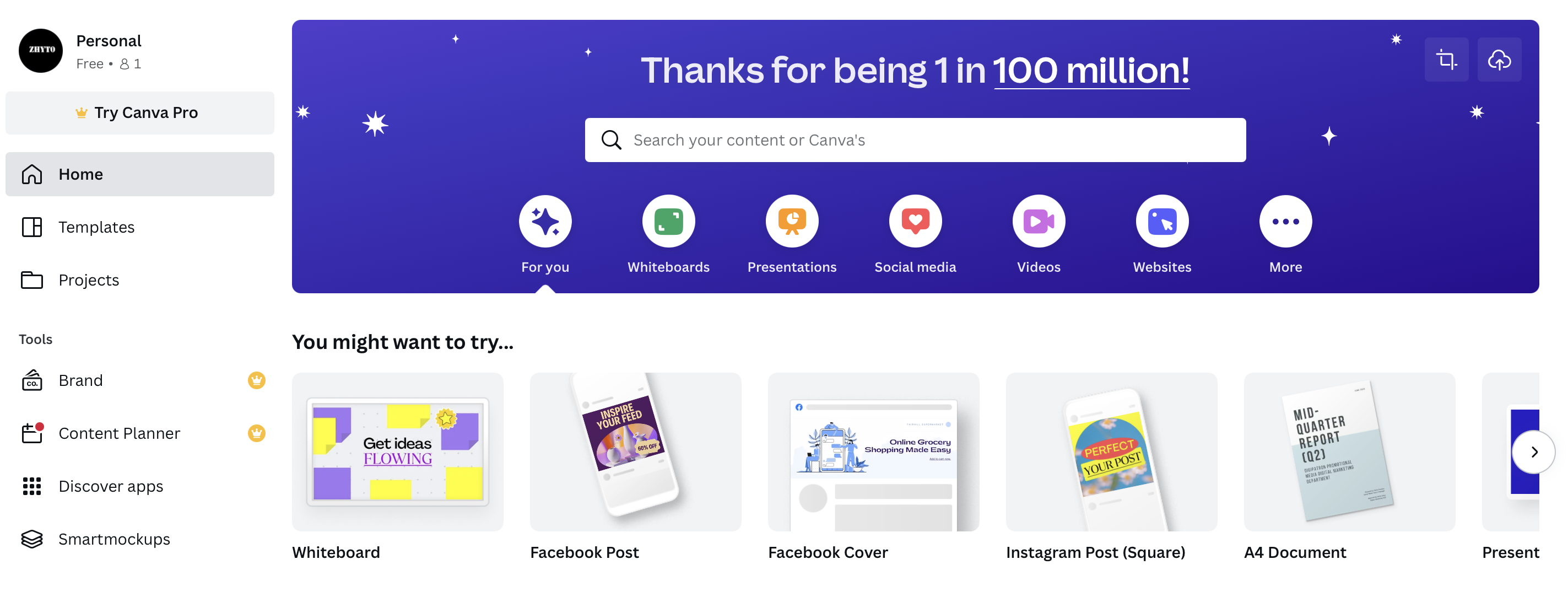Open the Discover apps grid icon
Image resolution: width=1568 pixels, height=613 pixels.
(31, 486)
